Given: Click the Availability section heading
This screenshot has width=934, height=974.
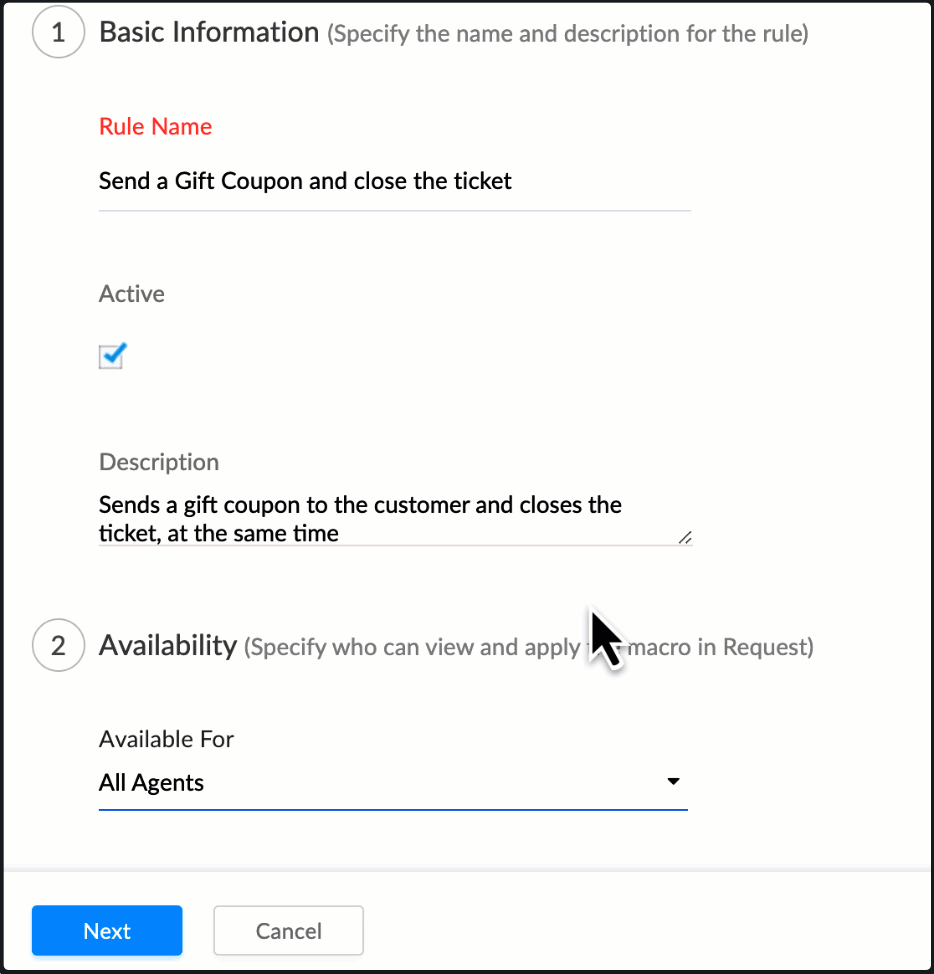Looking at the screenshot, I should tap(168, 645).
